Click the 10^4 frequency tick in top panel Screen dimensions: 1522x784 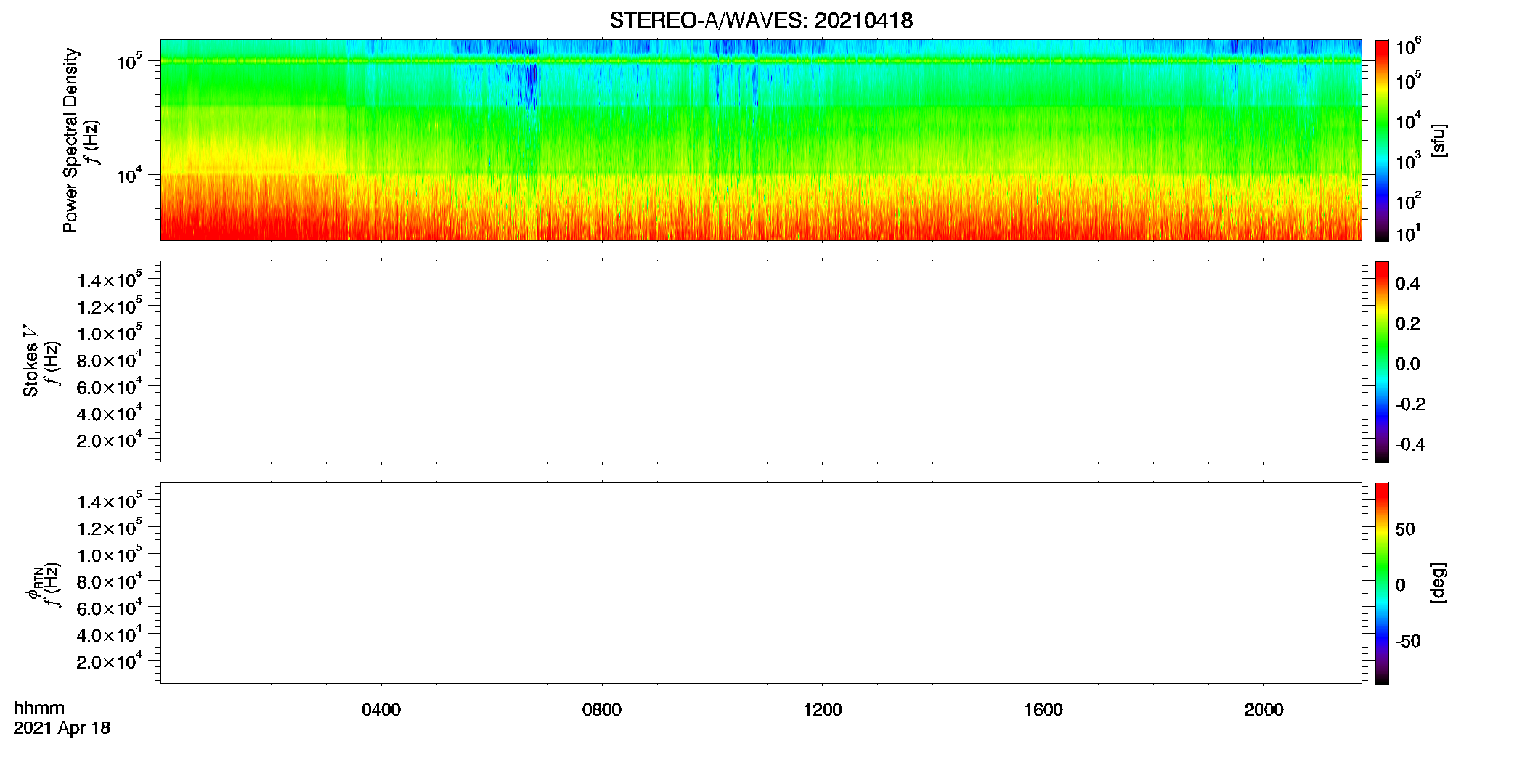coord(129,174)
